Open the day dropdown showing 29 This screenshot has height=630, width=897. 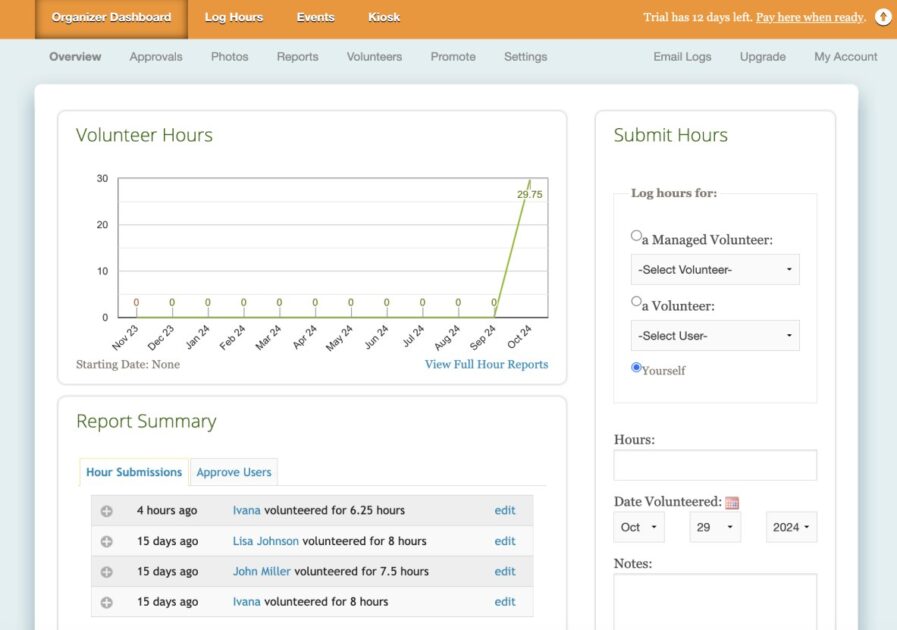pos(715,527)
